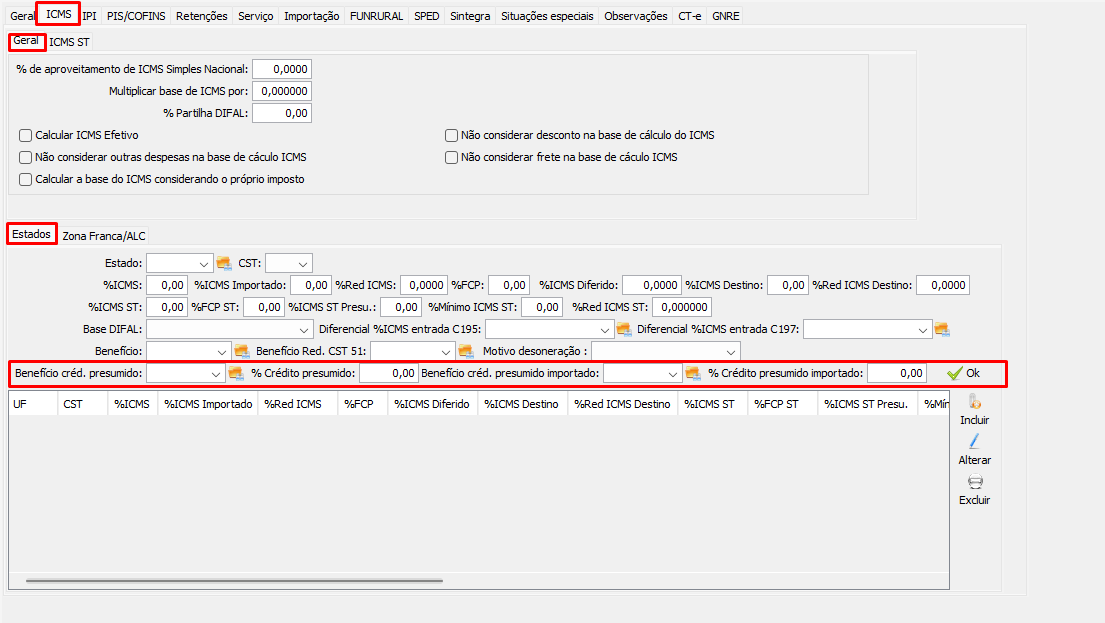The width and height of the screenshot is (1105, 623).
Task: Switch to Zona Franca/ALC tab
Action: pos(104,236)
